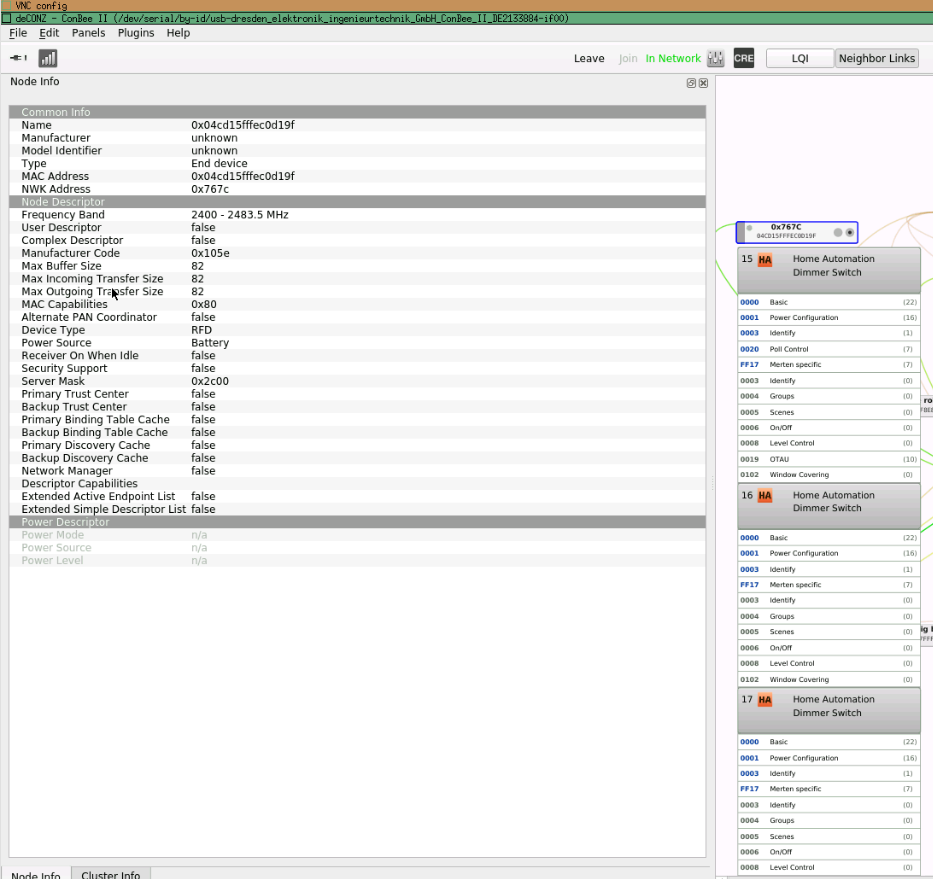Click the HA badge on endpoint 16
This screenshot has height=879, width=933.
click(765, 496)
